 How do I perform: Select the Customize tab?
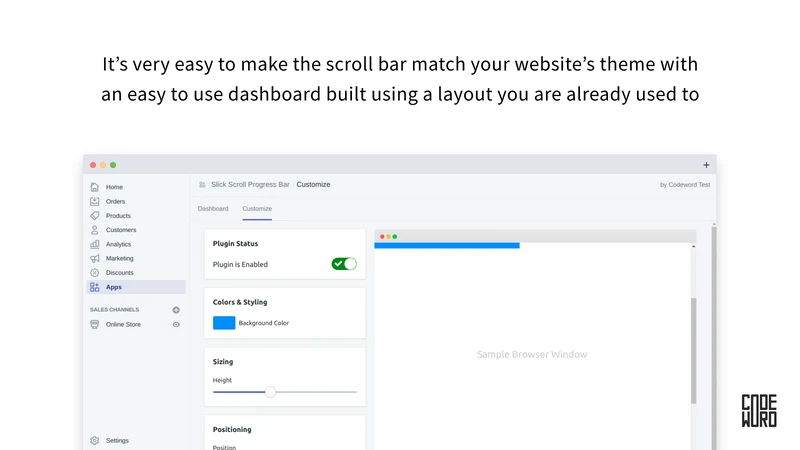coord(257,209)
